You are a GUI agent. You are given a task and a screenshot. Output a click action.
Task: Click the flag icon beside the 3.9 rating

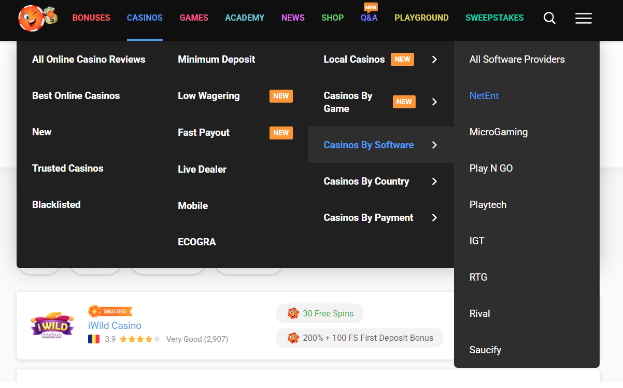pyautogui.click(x=94, y=339)
